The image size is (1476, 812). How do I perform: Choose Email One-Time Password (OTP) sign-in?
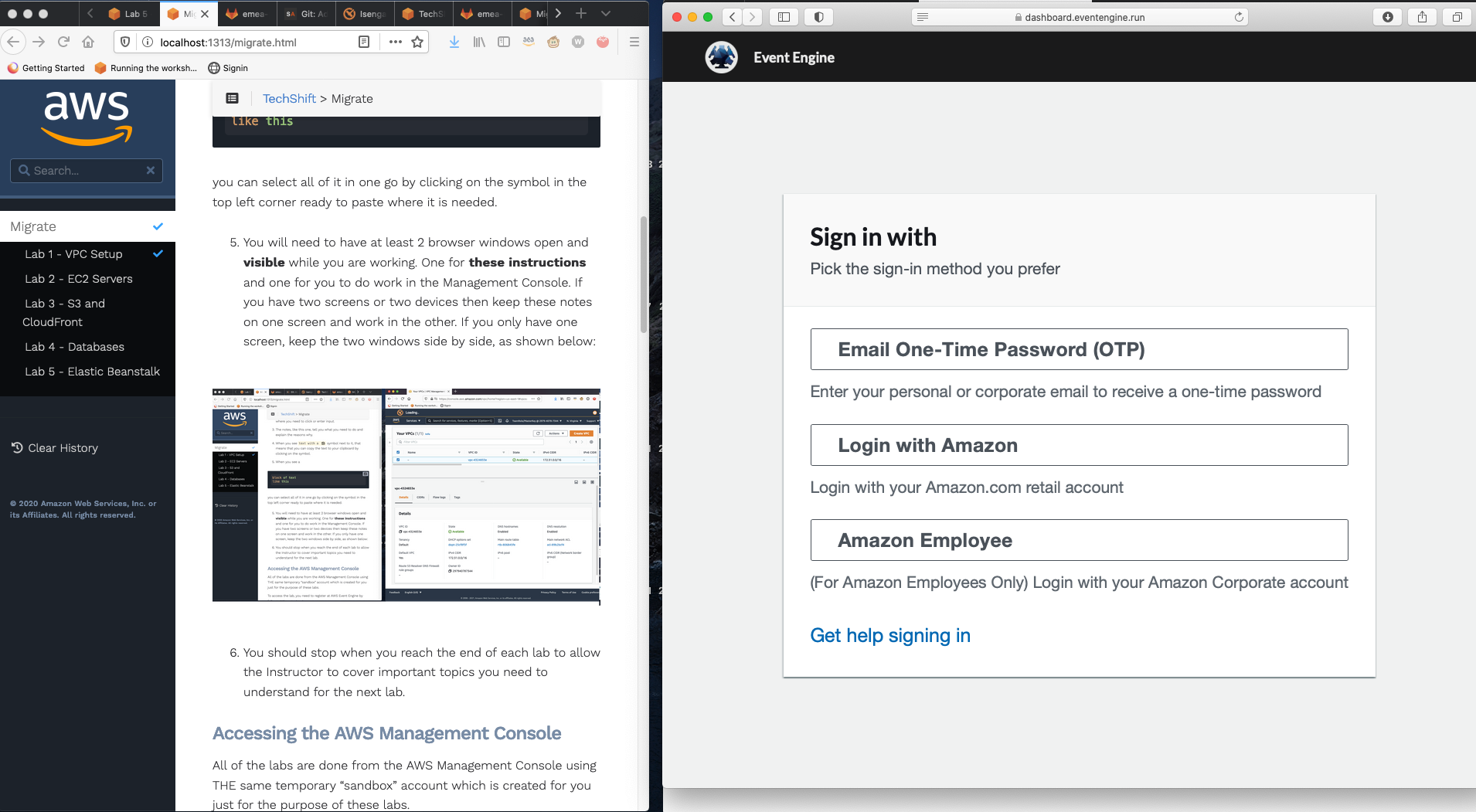tap(1079, 349)
